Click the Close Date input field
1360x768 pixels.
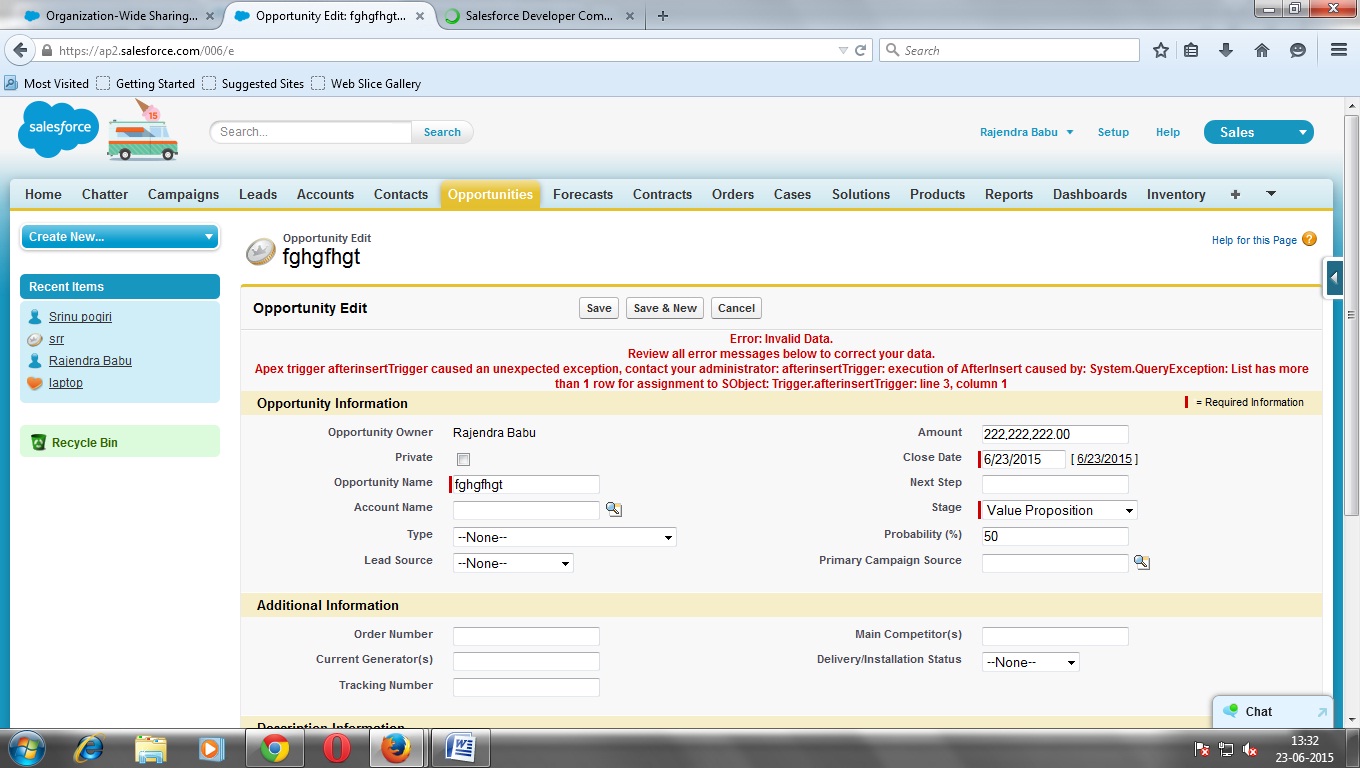click(x=1024, y=459)
